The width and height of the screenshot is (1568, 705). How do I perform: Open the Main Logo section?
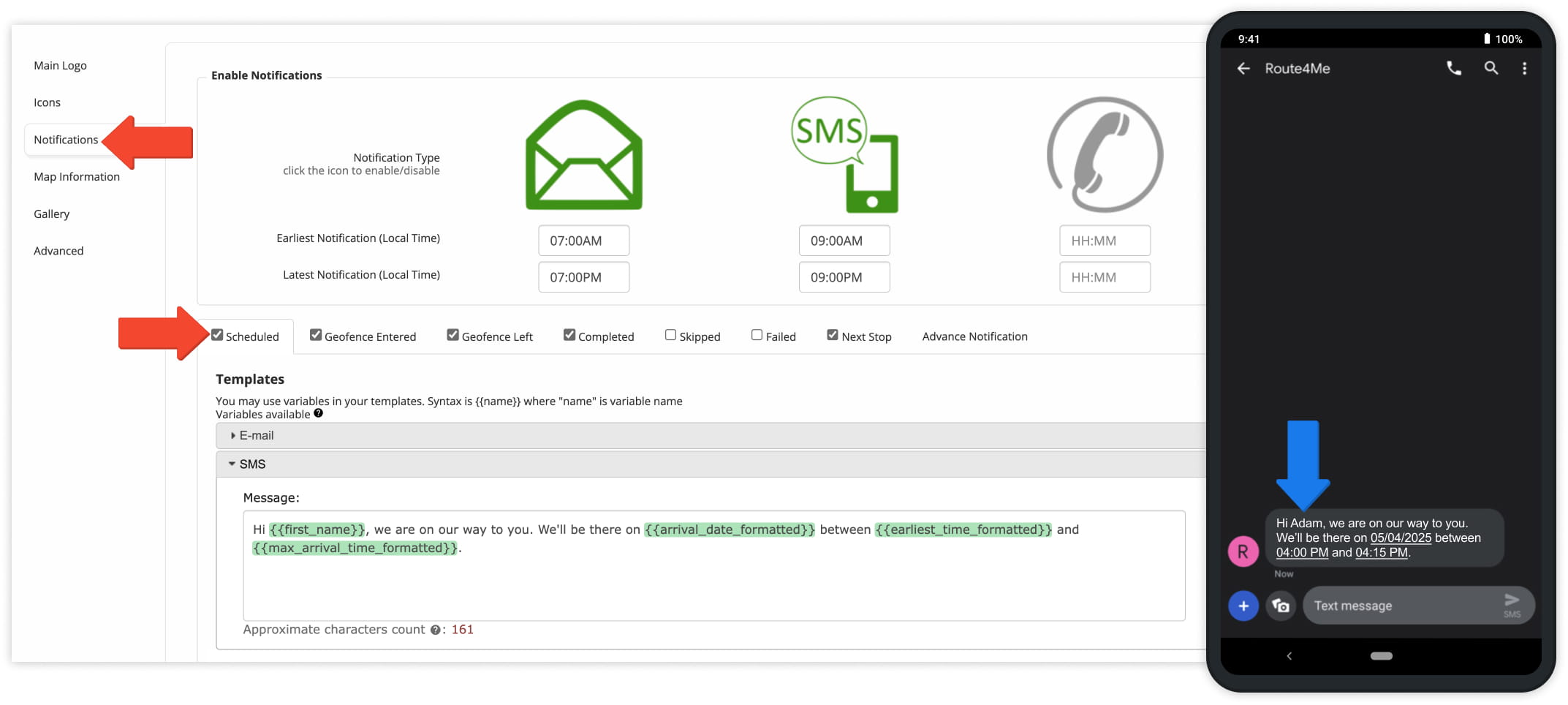tap(60, 66)
